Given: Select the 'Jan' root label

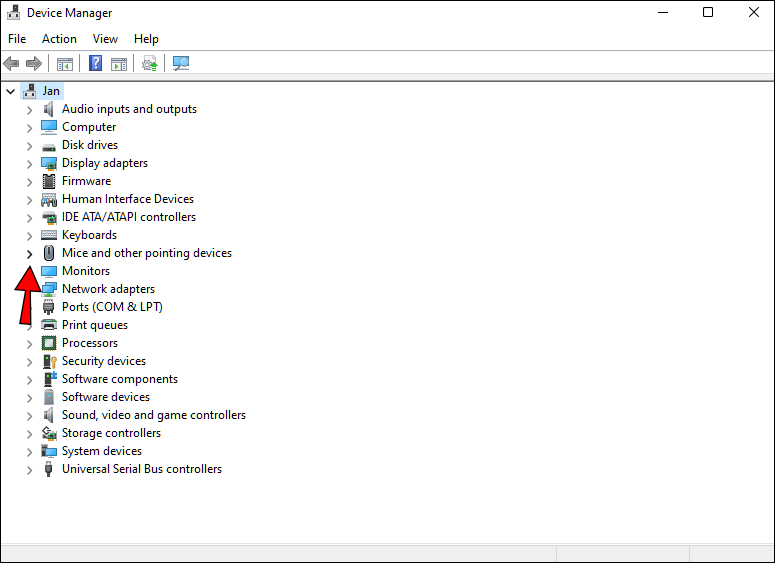Looking at the screenshot, I should [x=51, y=91].
